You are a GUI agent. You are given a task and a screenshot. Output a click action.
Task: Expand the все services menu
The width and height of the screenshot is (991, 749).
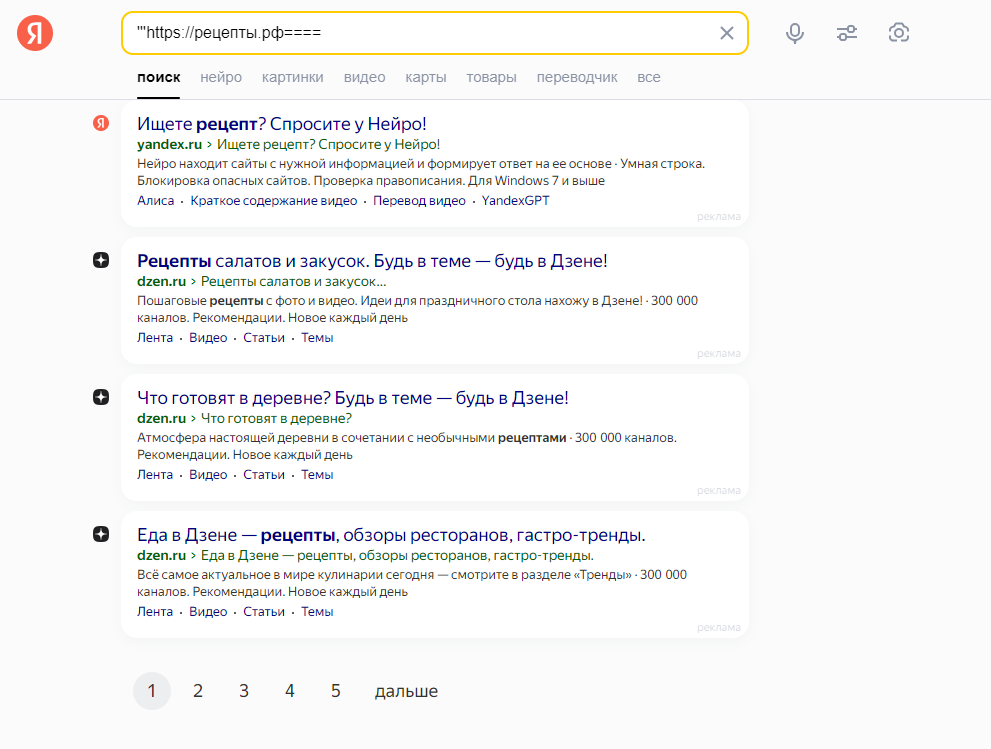(649, 77)
